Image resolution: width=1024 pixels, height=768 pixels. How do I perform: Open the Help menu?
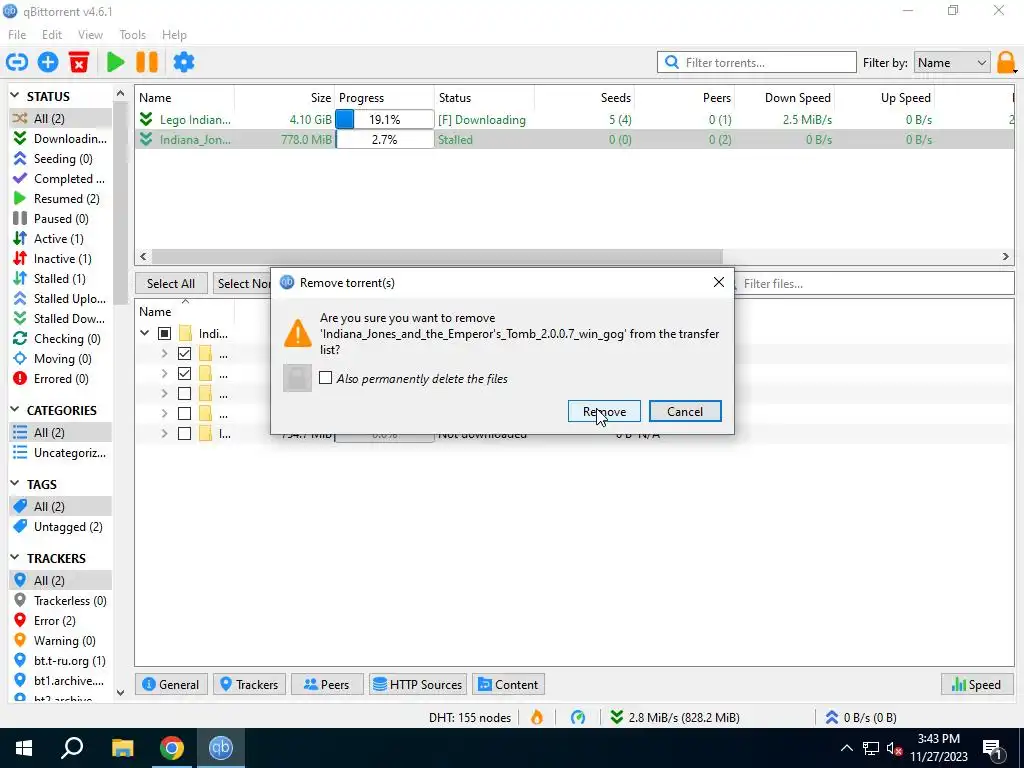tap(174, 35)
